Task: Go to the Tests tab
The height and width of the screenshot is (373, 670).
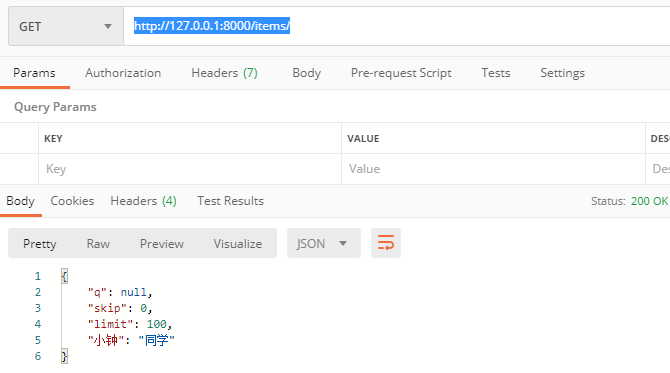Action: [x=496, y=73]
